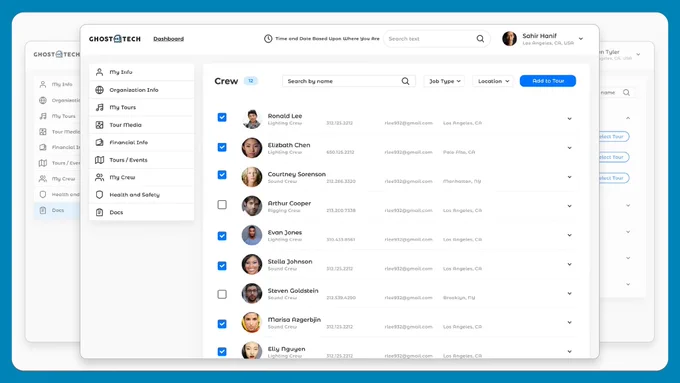
Task: Select Docs in the back window sidebar
Action: [x=57, y=210]
